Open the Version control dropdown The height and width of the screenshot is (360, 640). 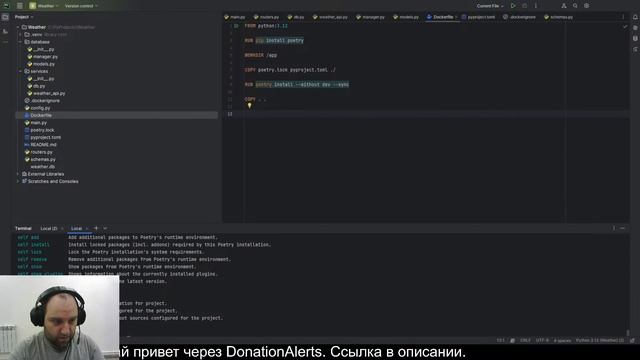click(81, 6)
